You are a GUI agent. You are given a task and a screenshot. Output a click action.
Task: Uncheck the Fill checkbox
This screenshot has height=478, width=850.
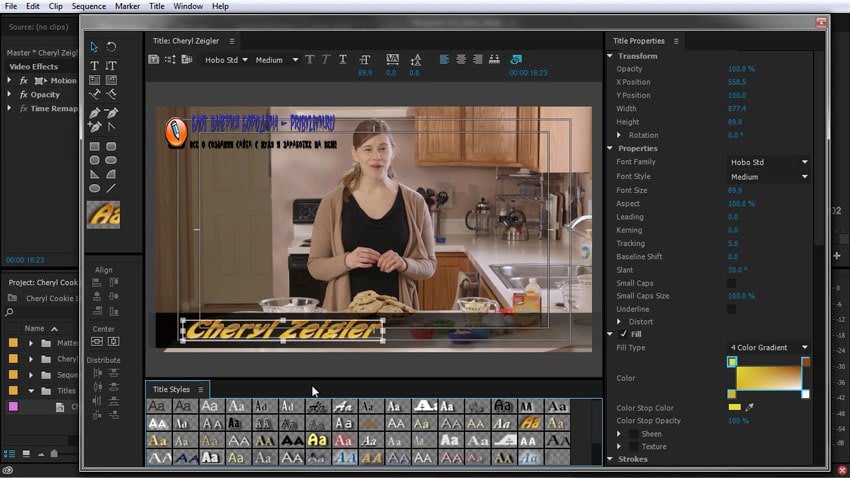(623, 334)
